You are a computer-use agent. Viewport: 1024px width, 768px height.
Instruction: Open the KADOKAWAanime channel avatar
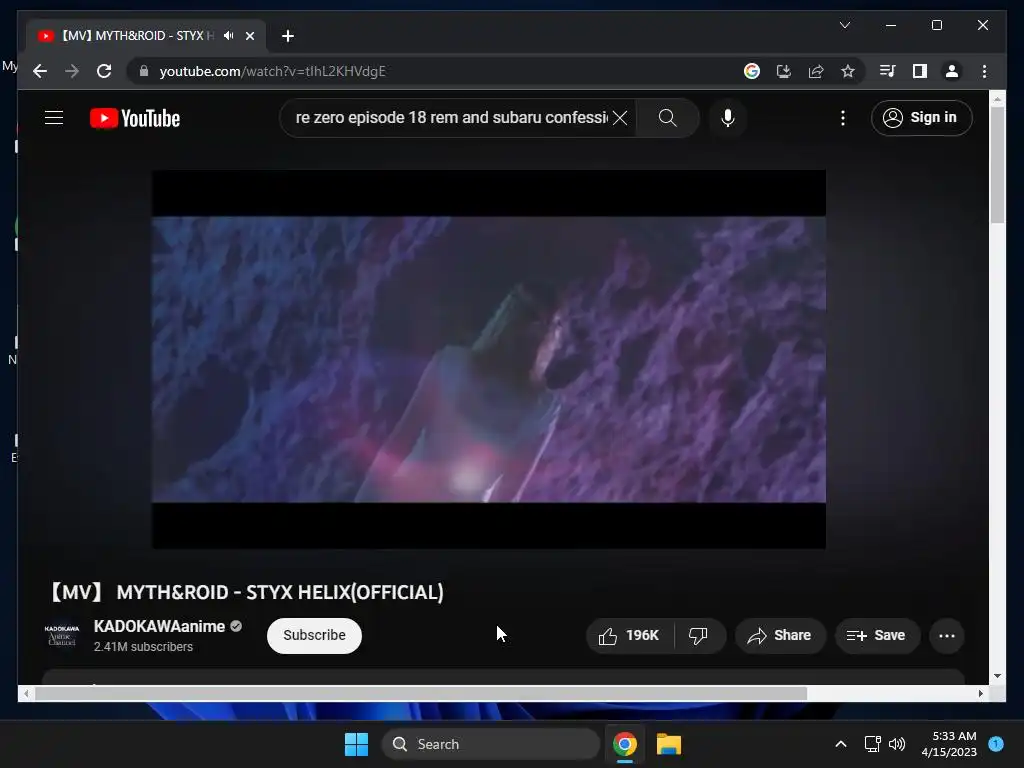pos(62,635)
